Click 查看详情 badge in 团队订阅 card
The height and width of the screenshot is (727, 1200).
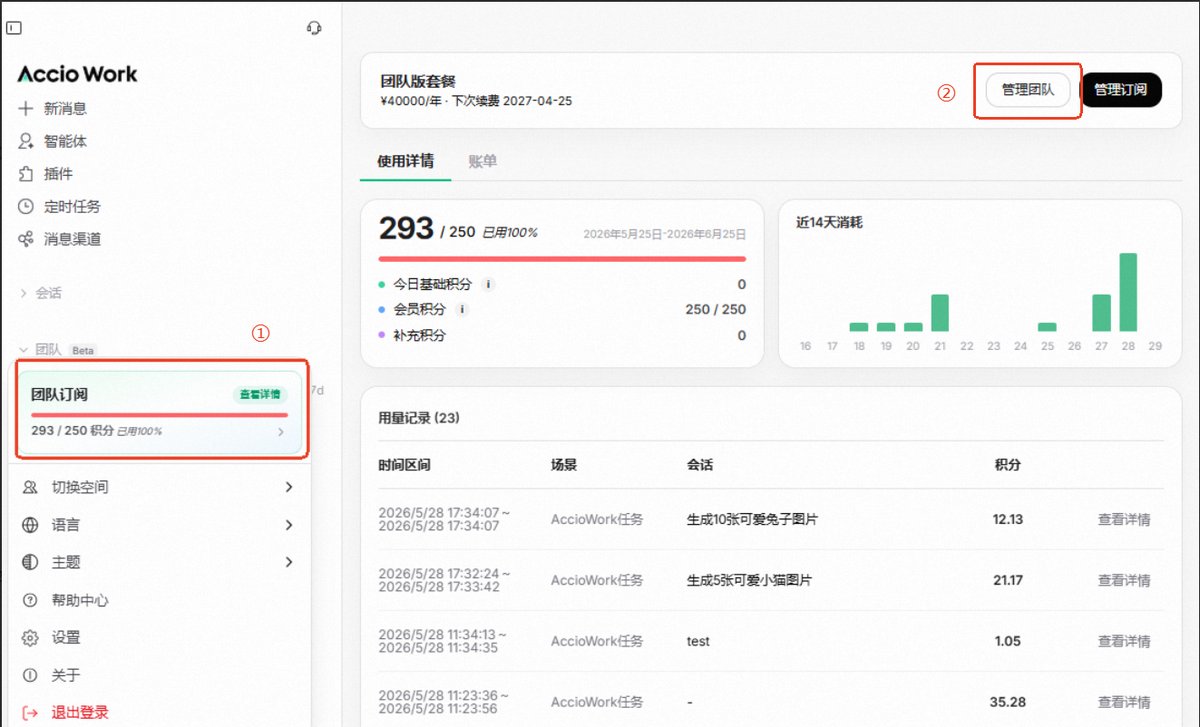coord(260,395)
